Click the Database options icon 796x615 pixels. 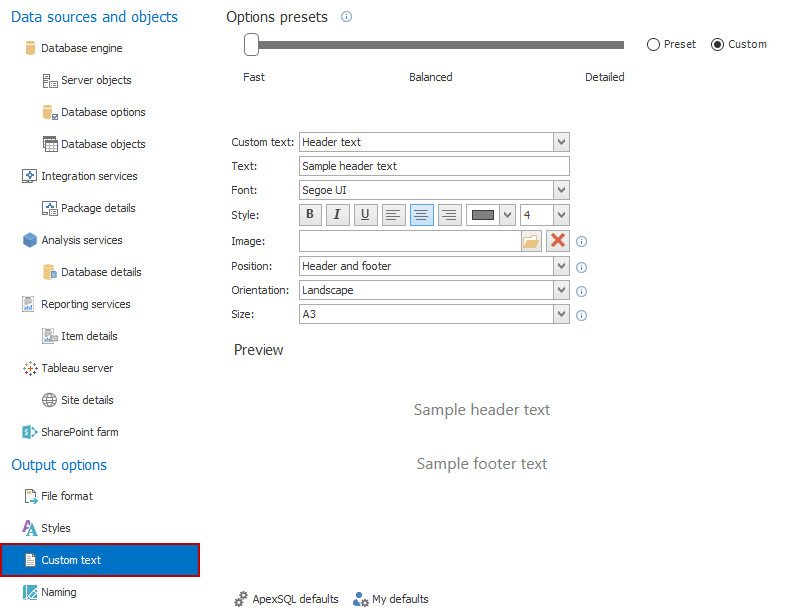(x=50, y=113)
